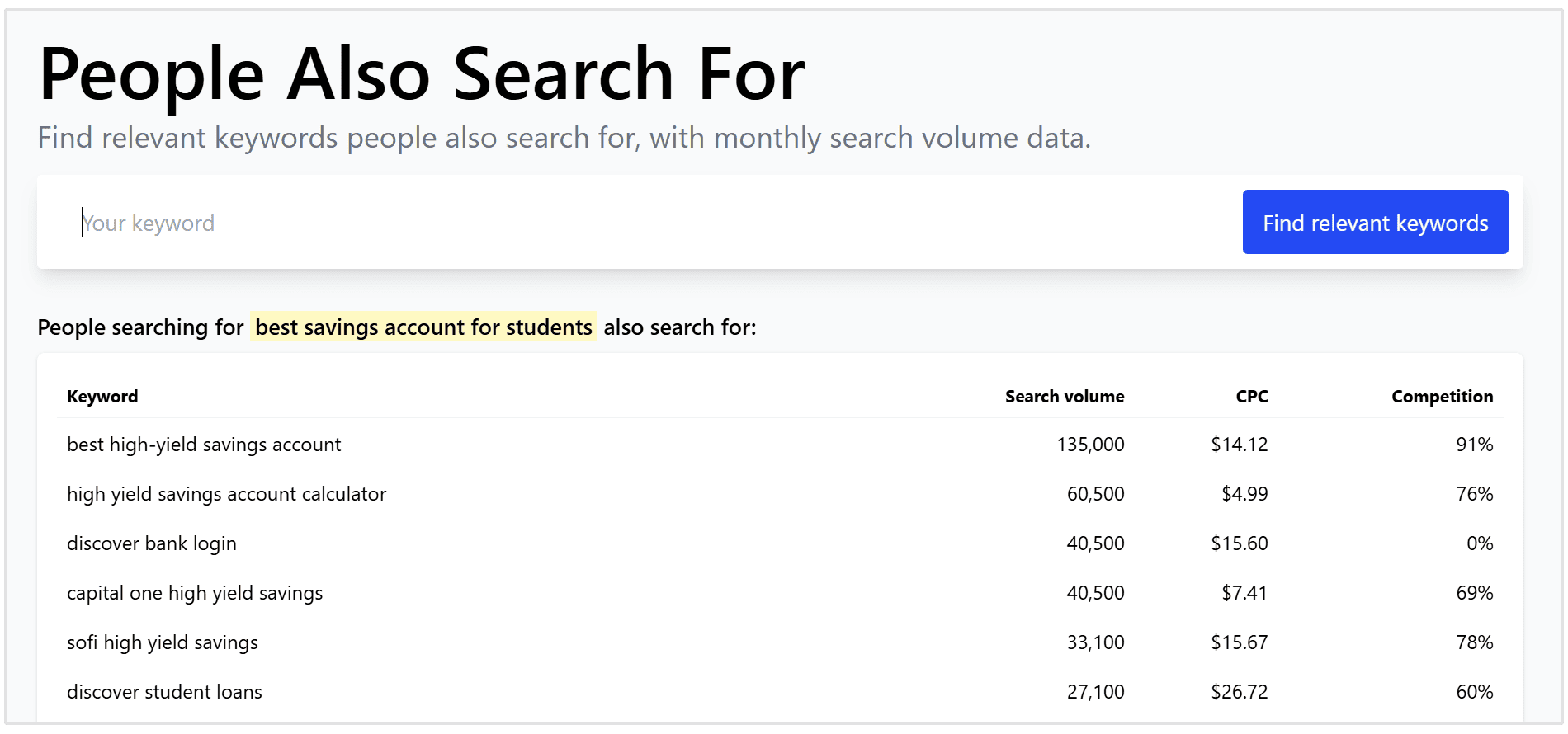Click the Competition column header
Image resolution: width=1568 pixels, height=734 pixels.
[x=1441, y=396]
